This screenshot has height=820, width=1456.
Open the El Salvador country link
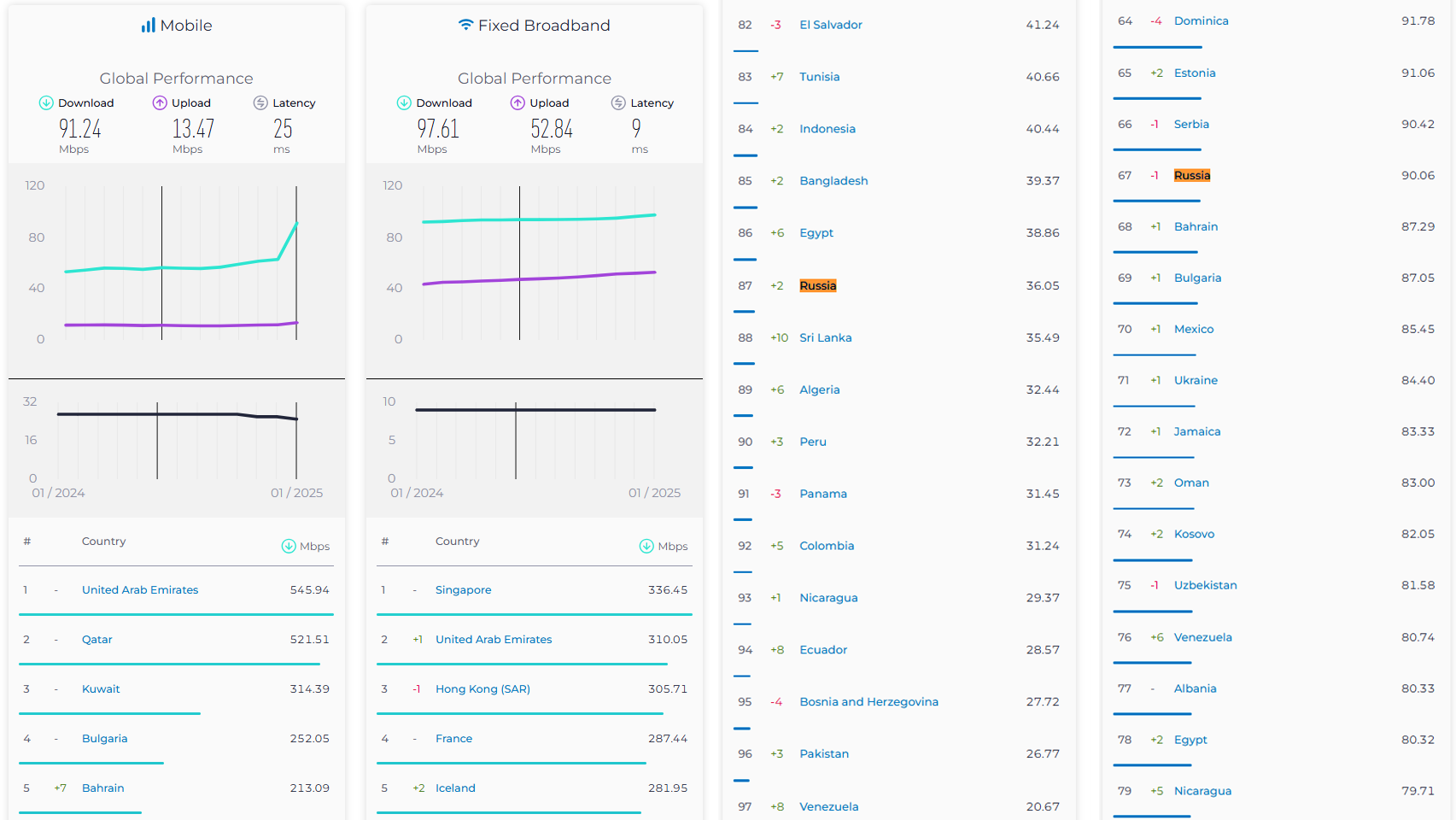coord(830,25)
